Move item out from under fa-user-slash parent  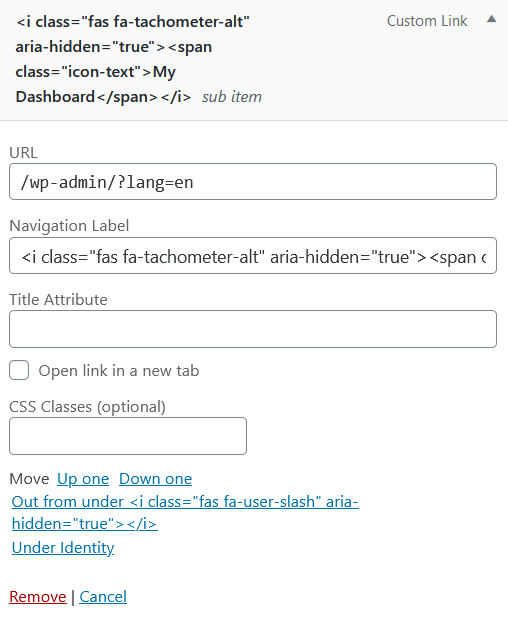tap(185, 513)
